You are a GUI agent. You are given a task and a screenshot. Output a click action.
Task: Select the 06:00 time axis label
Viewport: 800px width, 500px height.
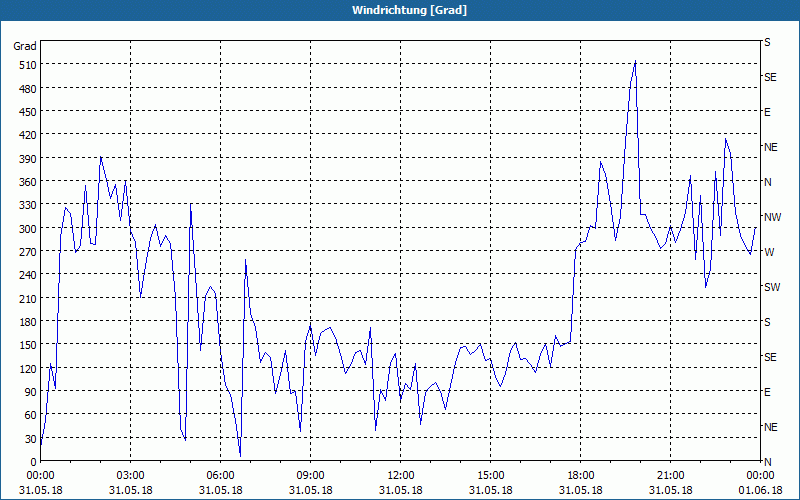(220, 476)
